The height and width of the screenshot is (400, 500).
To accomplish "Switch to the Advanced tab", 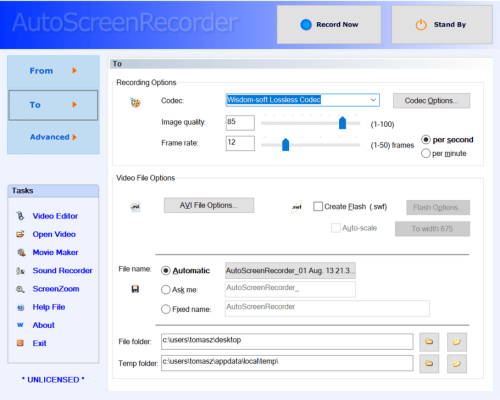I will click(53, 137).
